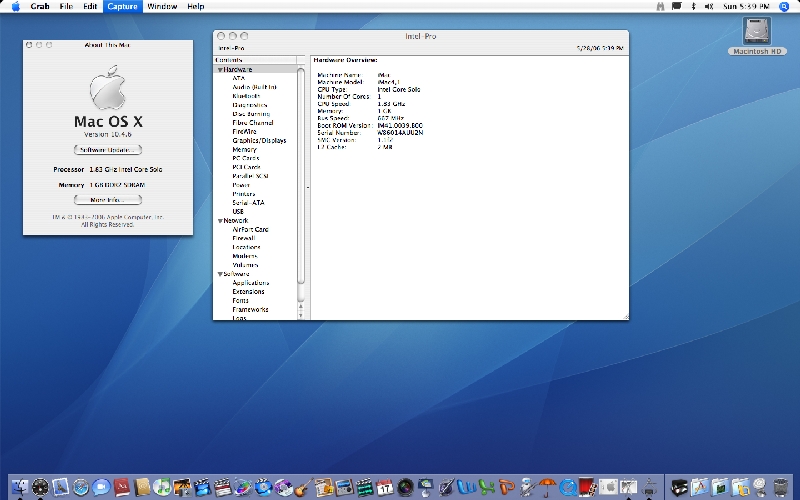The height and width of the screenshot is (500, 800).
Task: Launch GarageBand guitar icon
Action: (x=304, y=487)
